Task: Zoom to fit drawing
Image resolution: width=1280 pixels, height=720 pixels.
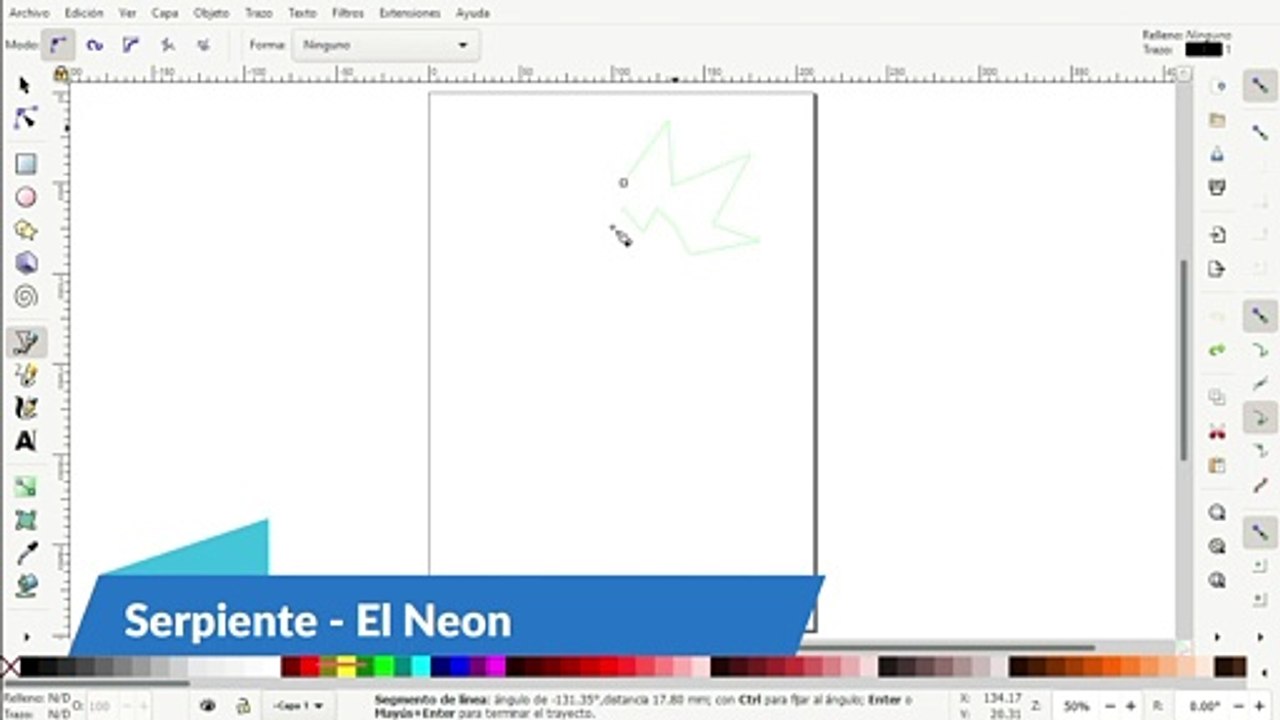Action: point(1217,546)
